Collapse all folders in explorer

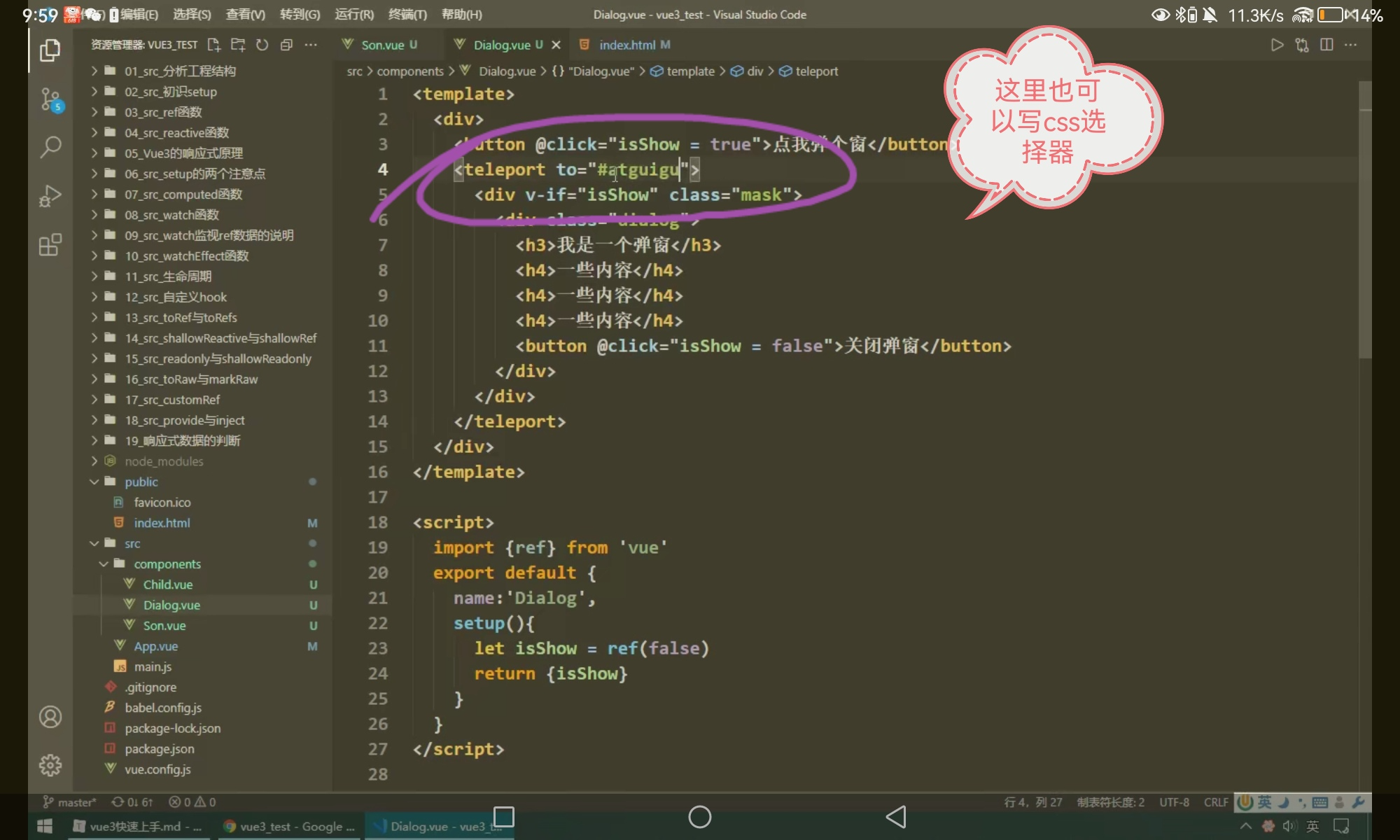(286, 45)
